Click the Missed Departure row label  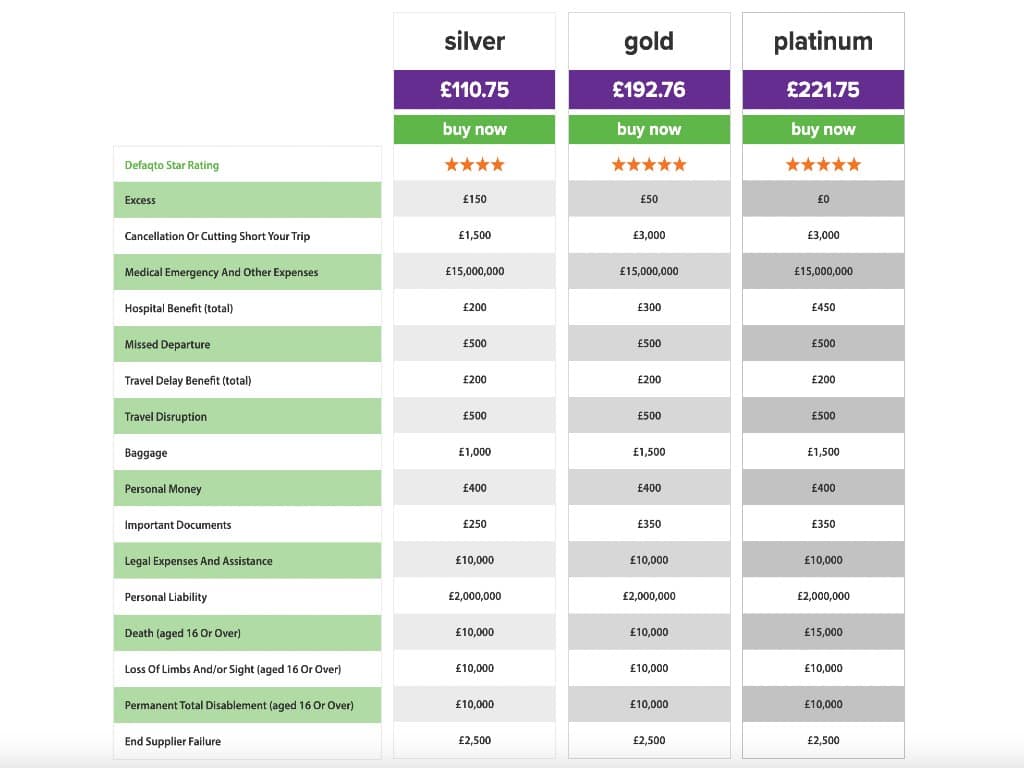coord(167,344)
